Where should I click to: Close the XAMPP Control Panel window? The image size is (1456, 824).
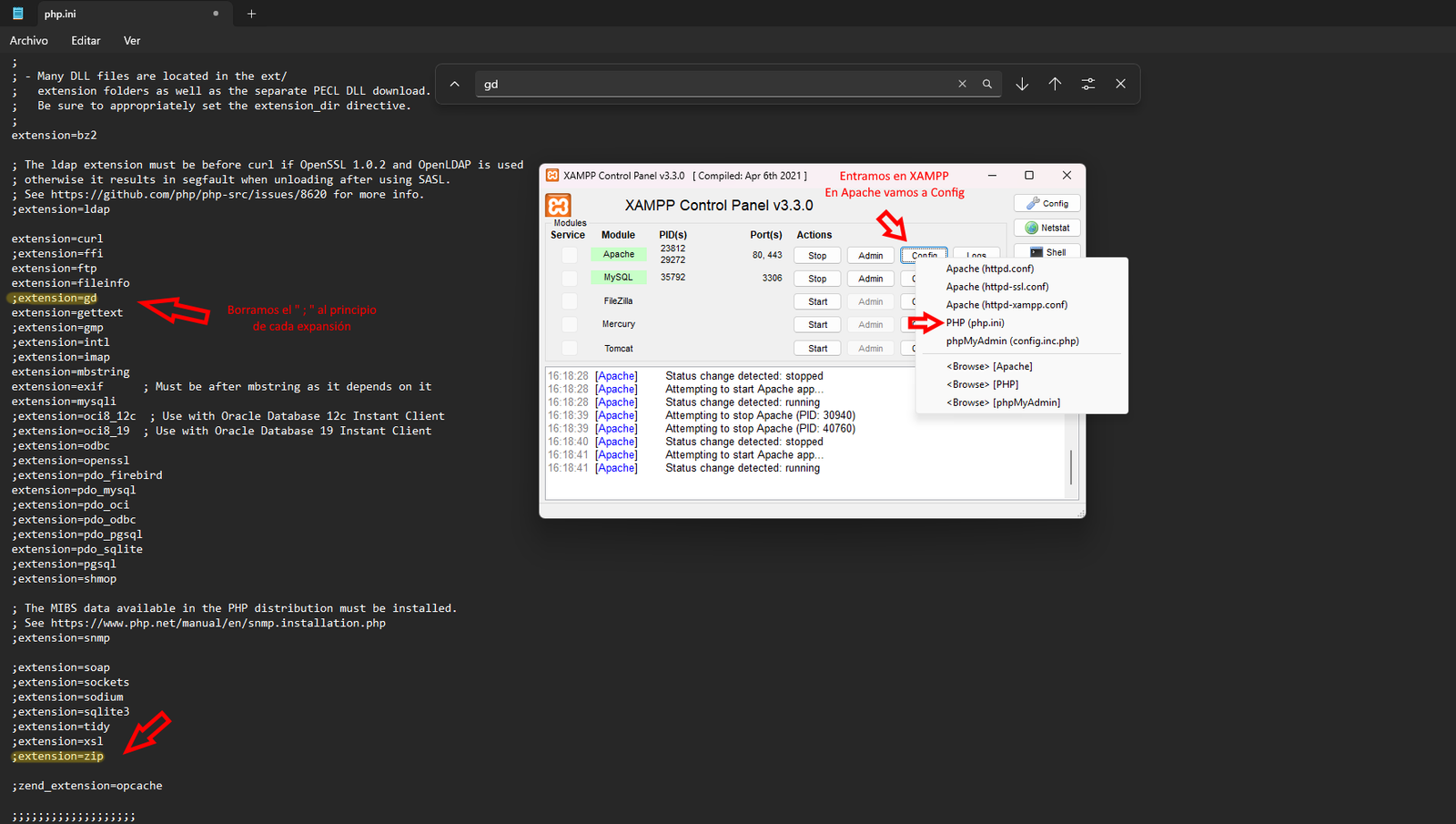coord(1067,176)
